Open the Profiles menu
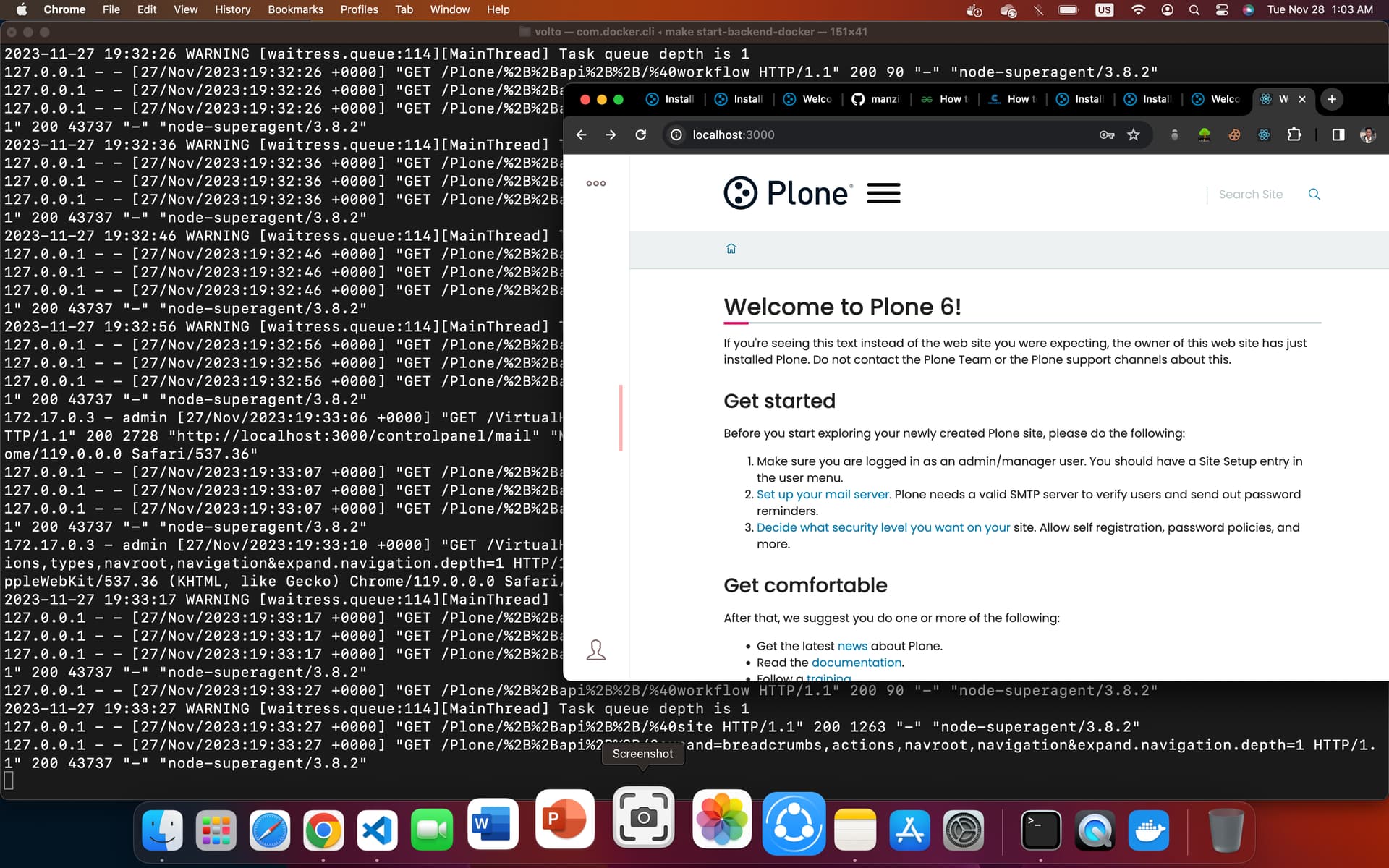This screenshot has height=868, width=1389. pos(359,9)
